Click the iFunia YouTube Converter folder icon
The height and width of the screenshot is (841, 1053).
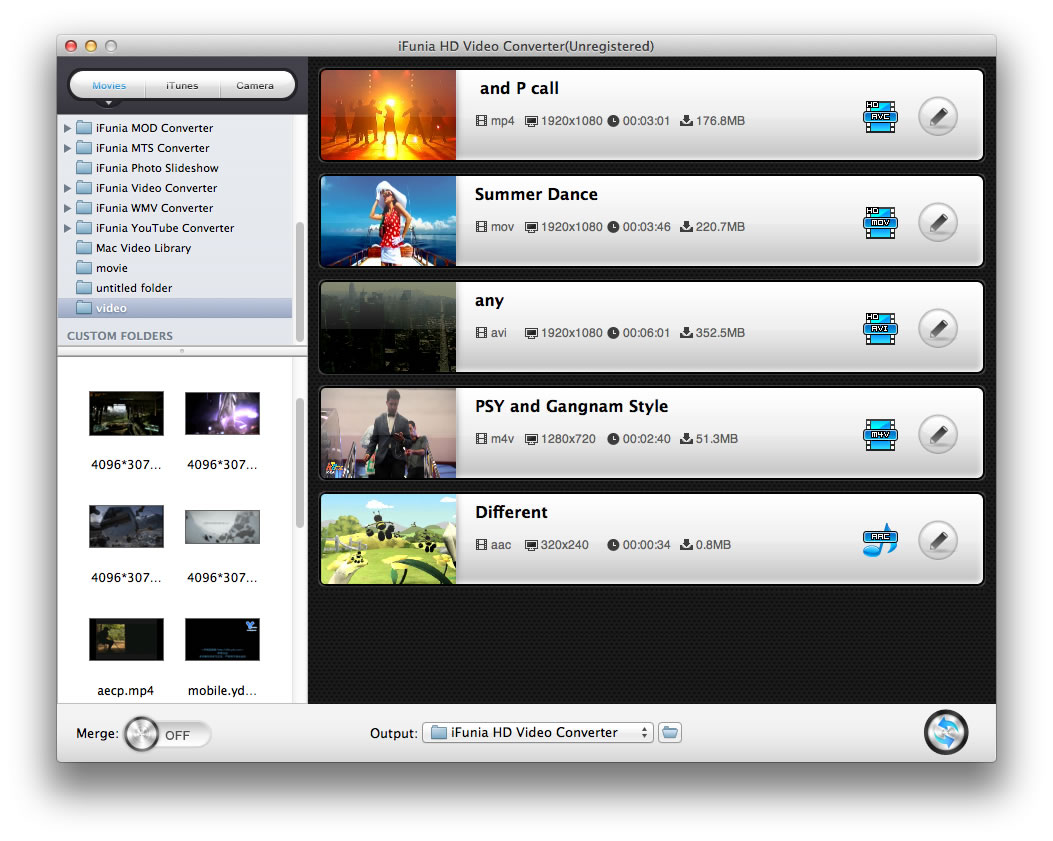(x=84, y=228)
